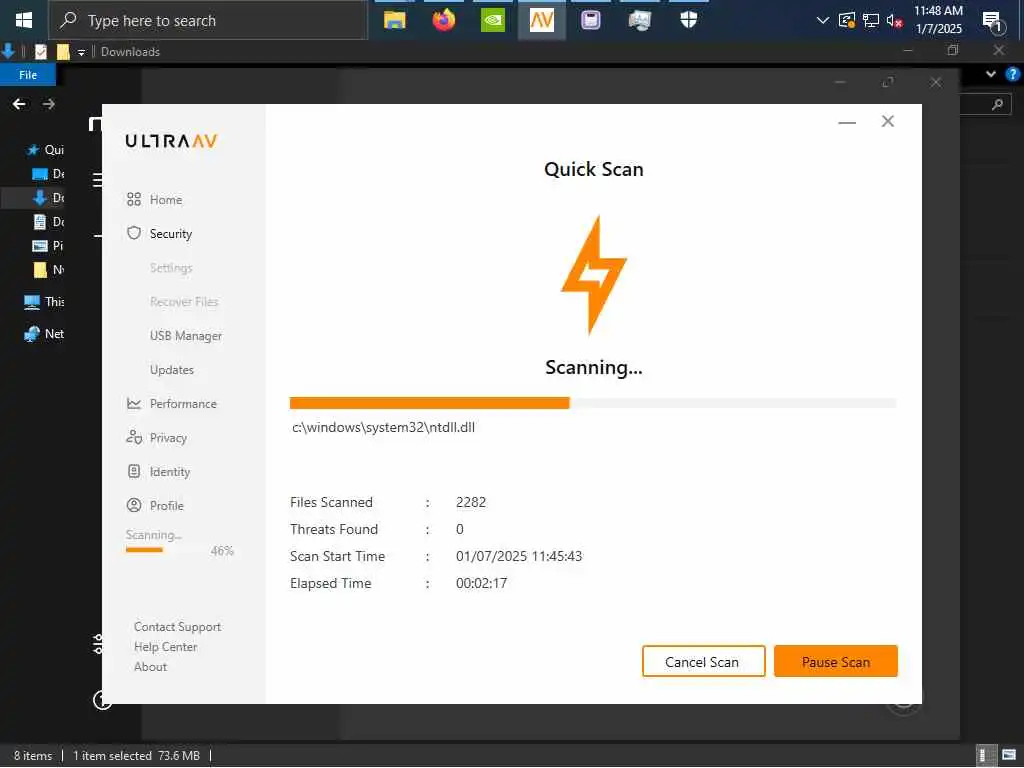Open Recover Files submenu item
Image resolution: width=1024 pixels, height=768 pixels.
tap(184, 302)
